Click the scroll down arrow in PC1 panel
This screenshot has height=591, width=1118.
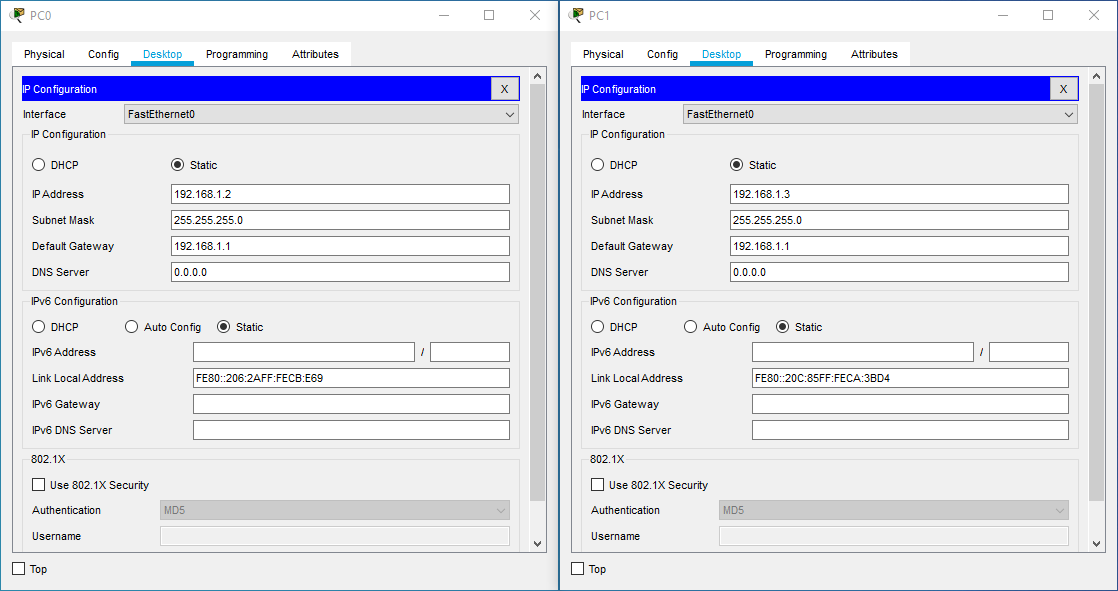[1097, 544]
